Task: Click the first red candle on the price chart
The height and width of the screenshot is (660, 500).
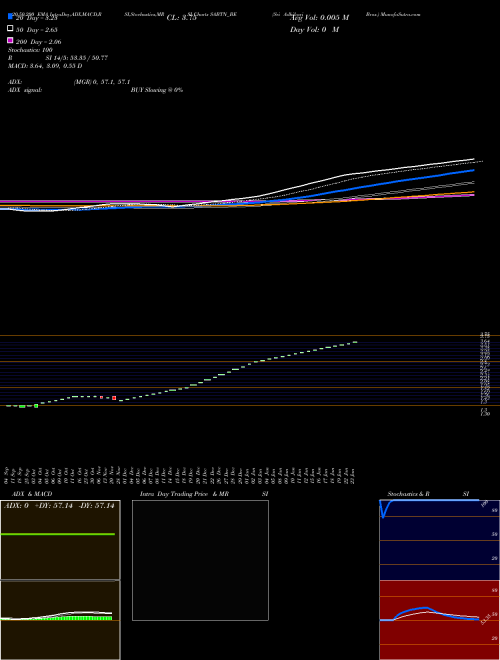Action: pyautogui.click(x=101, y=397)
